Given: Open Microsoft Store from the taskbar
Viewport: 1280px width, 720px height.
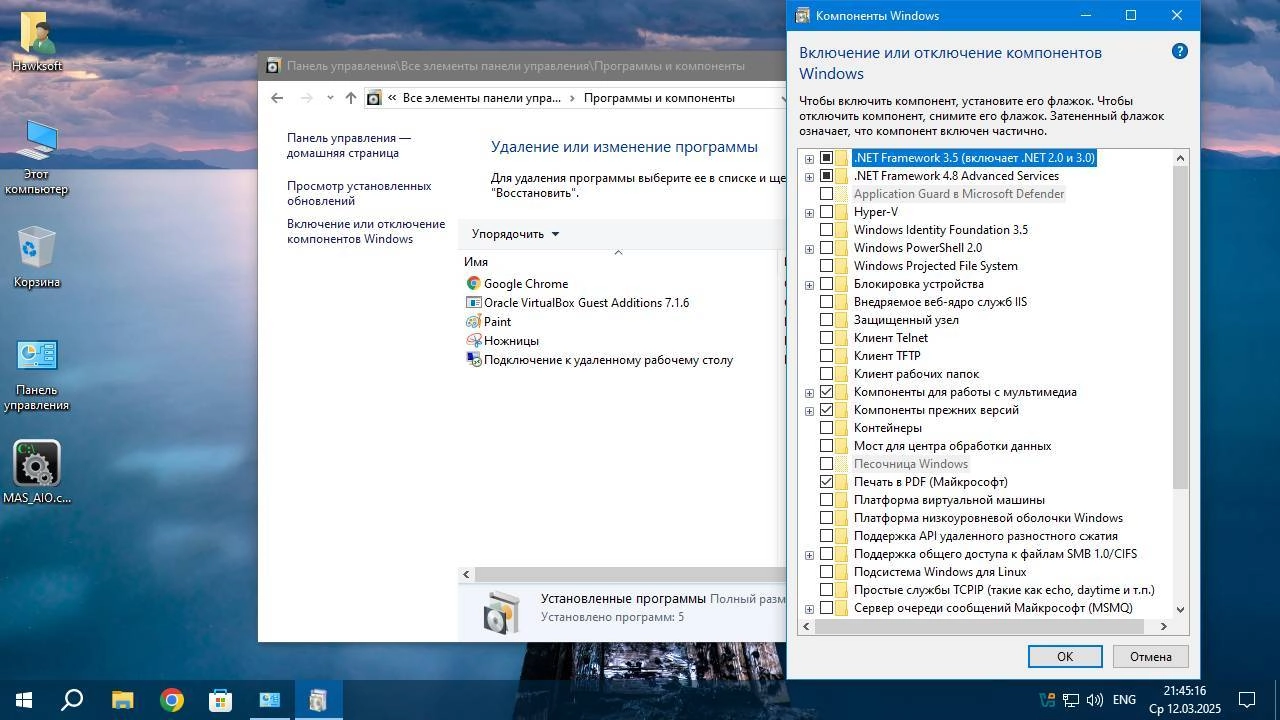Looking at the screenshot, I should (220, 700).
